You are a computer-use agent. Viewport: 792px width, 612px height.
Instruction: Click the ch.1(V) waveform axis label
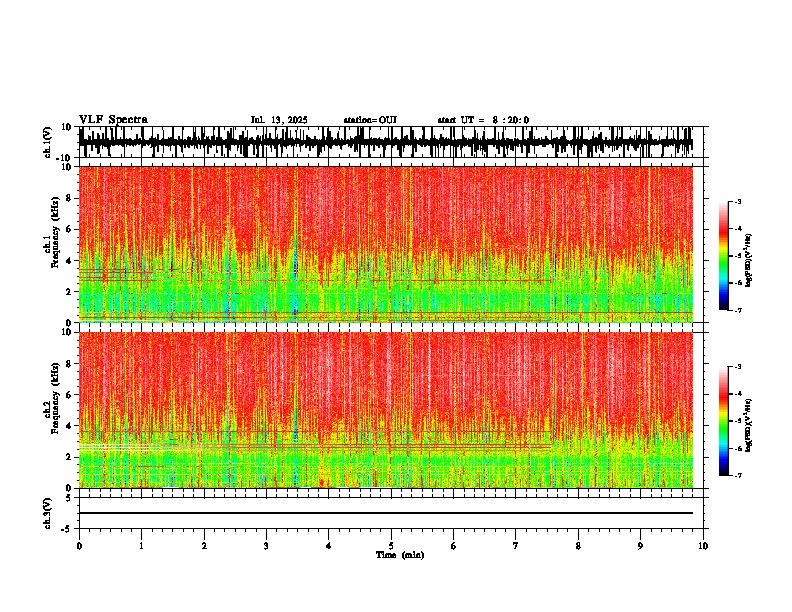[x=48, y=142]
